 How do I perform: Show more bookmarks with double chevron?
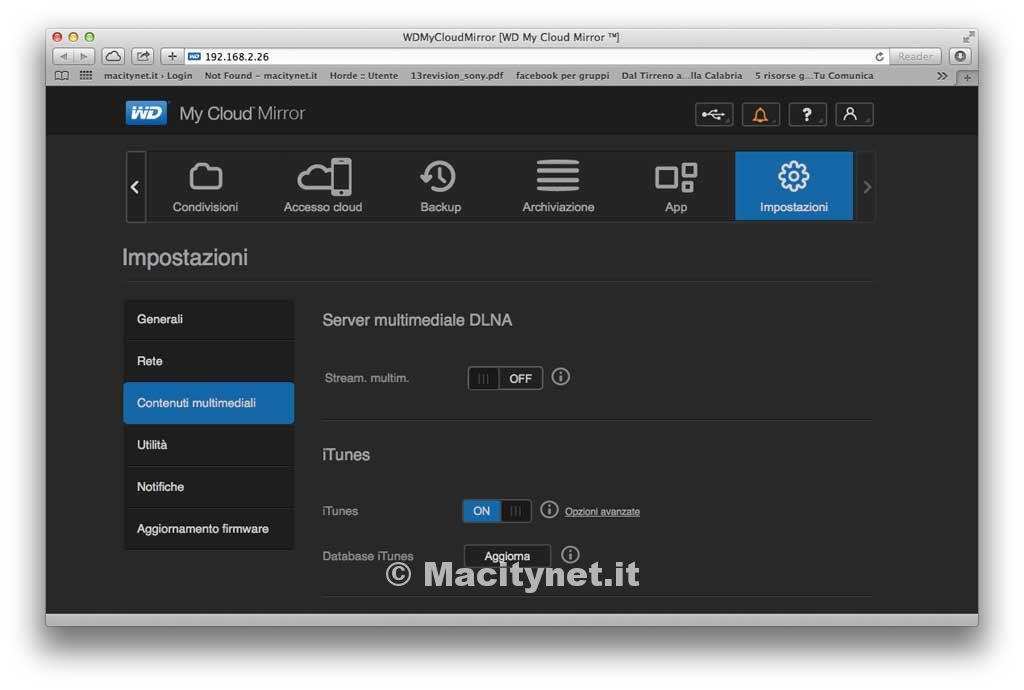(x=942, y=76)
